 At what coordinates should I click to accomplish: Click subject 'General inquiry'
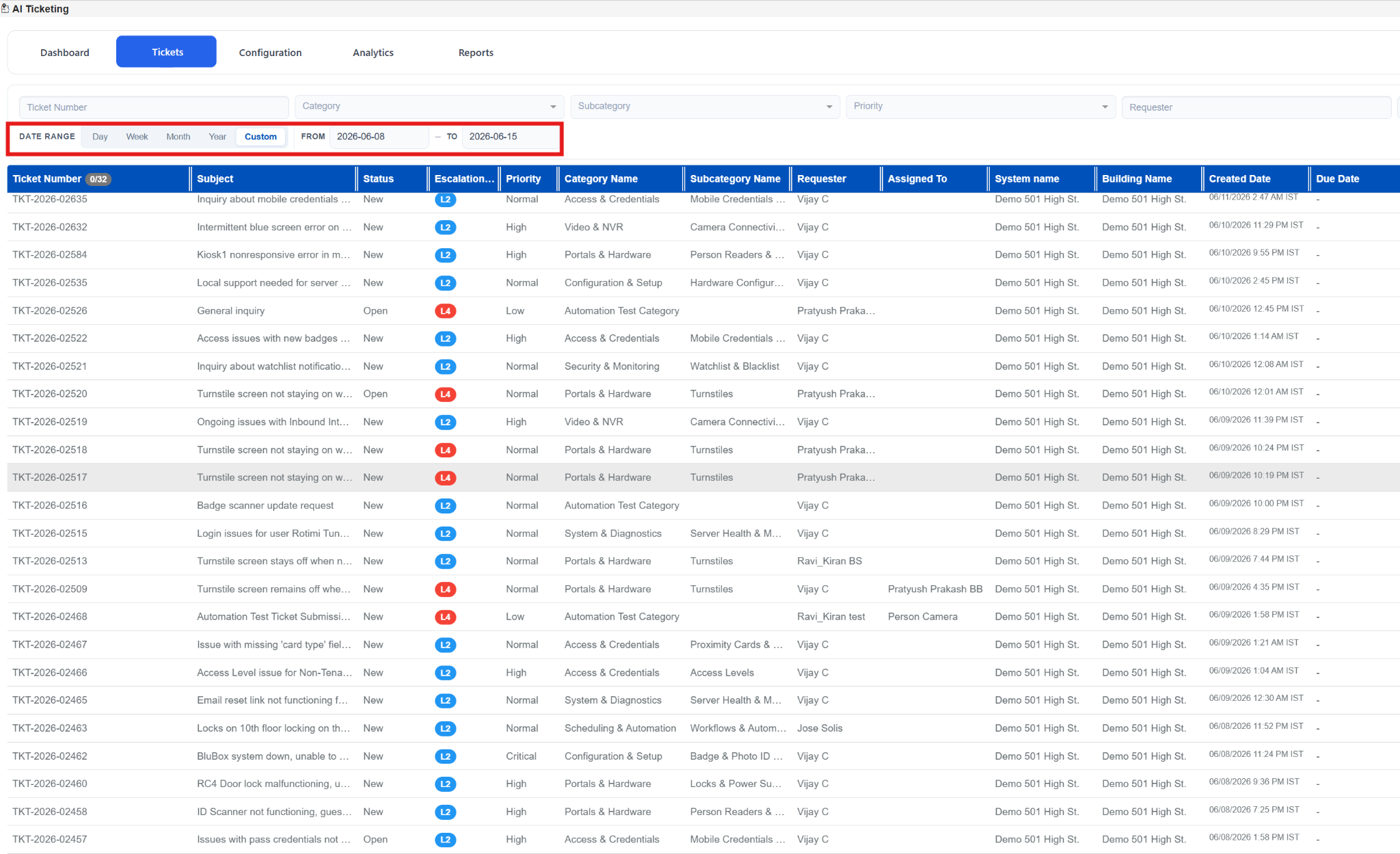click(230, 311)
